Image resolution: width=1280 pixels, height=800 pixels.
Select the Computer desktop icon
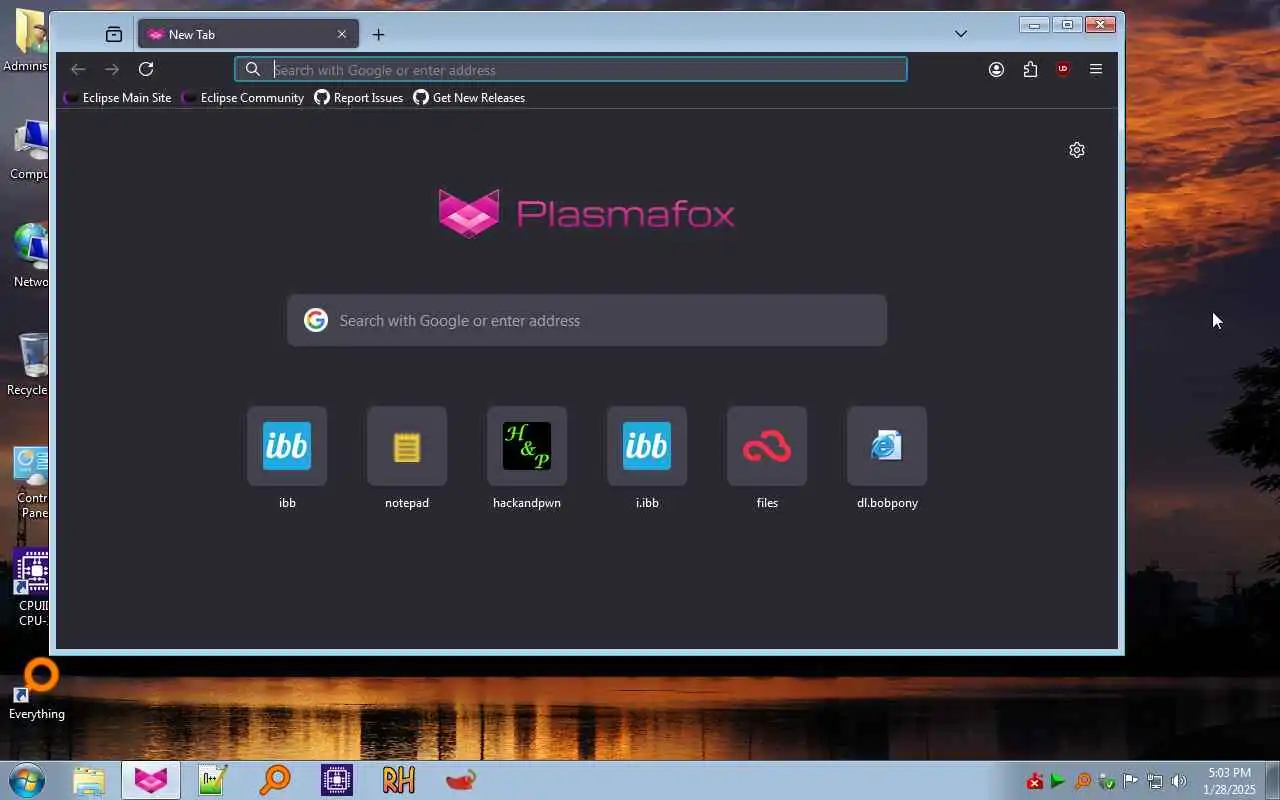coord(30,150)
